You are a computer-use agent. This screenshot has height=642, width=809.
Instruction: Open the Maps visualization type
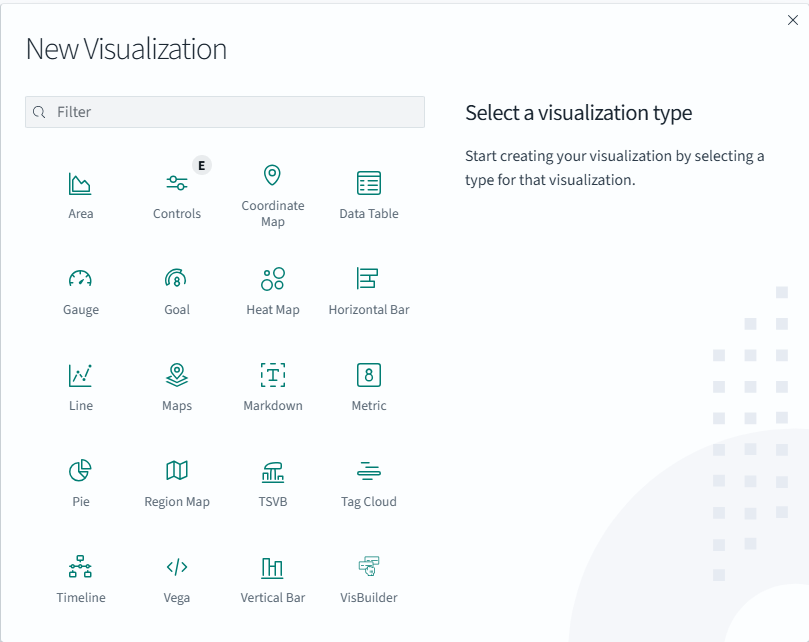[x=176, y=387]
